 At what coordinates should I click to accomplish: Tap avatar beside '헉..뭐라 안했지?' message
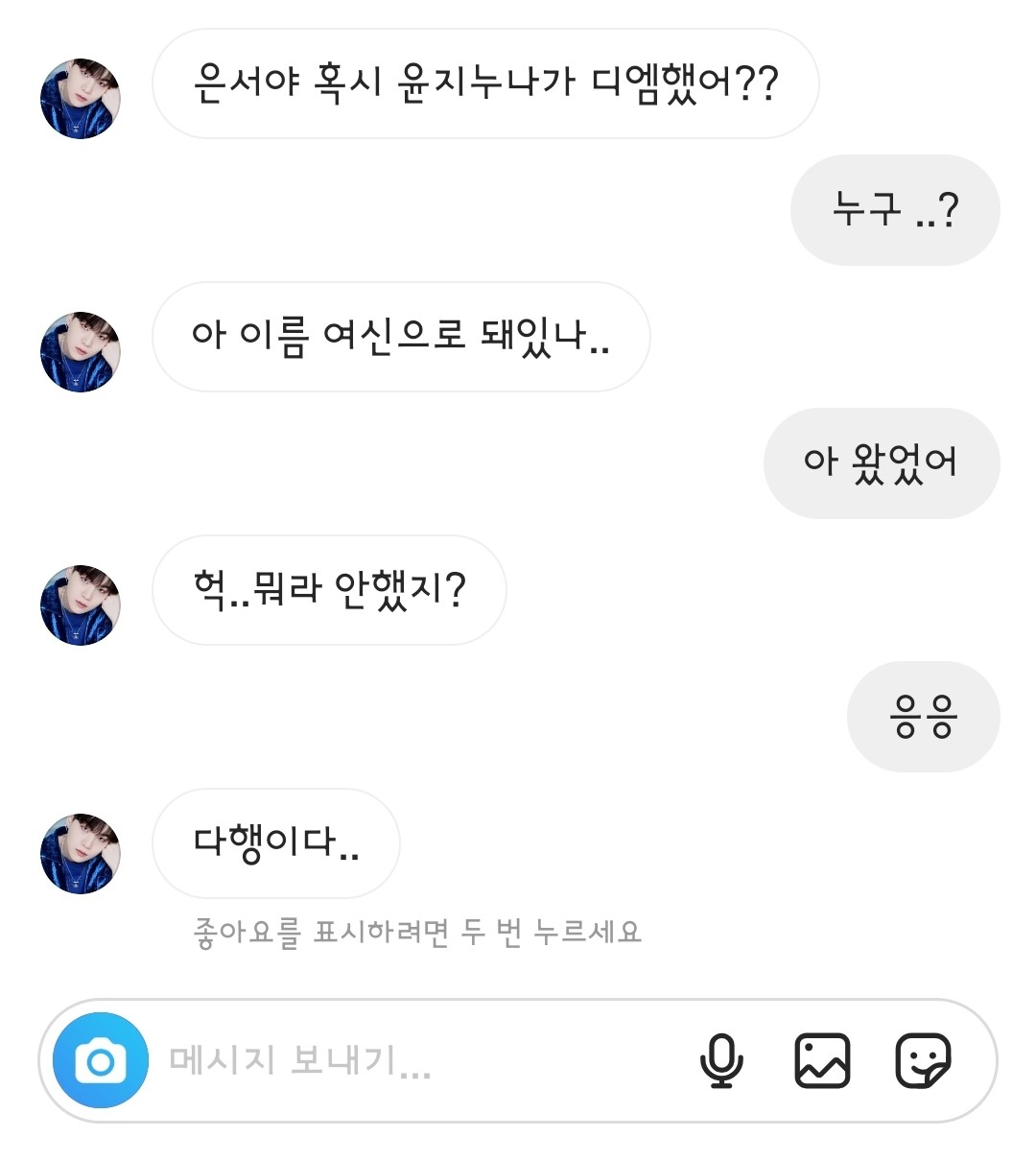point(81,605)
